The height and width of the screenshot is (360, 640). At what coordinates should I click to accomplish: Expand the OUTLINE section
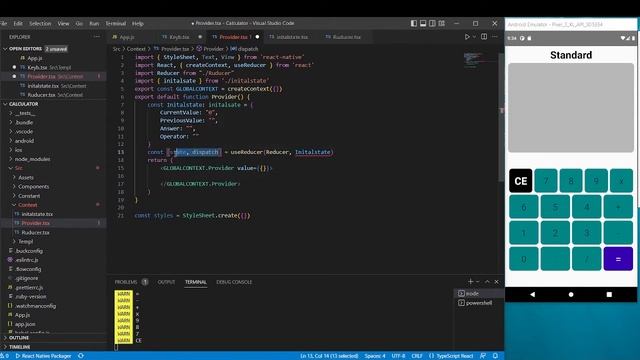coord(19,338)
